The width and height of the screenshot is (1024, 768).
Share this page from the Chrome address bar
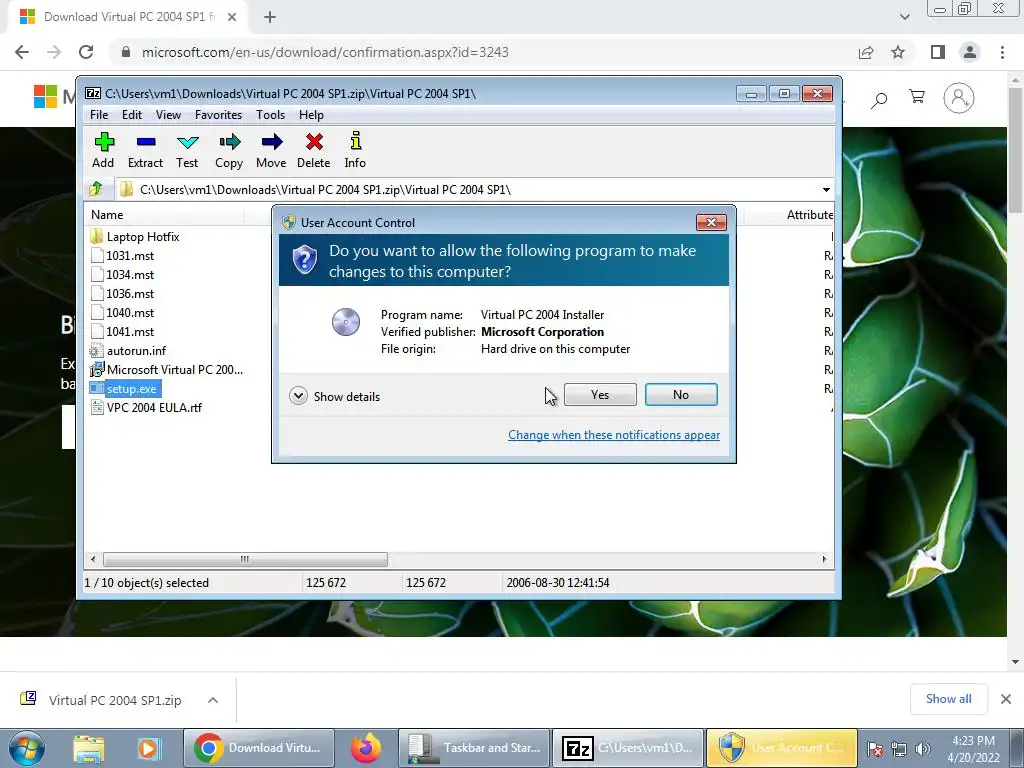click(x=866, y=52)
